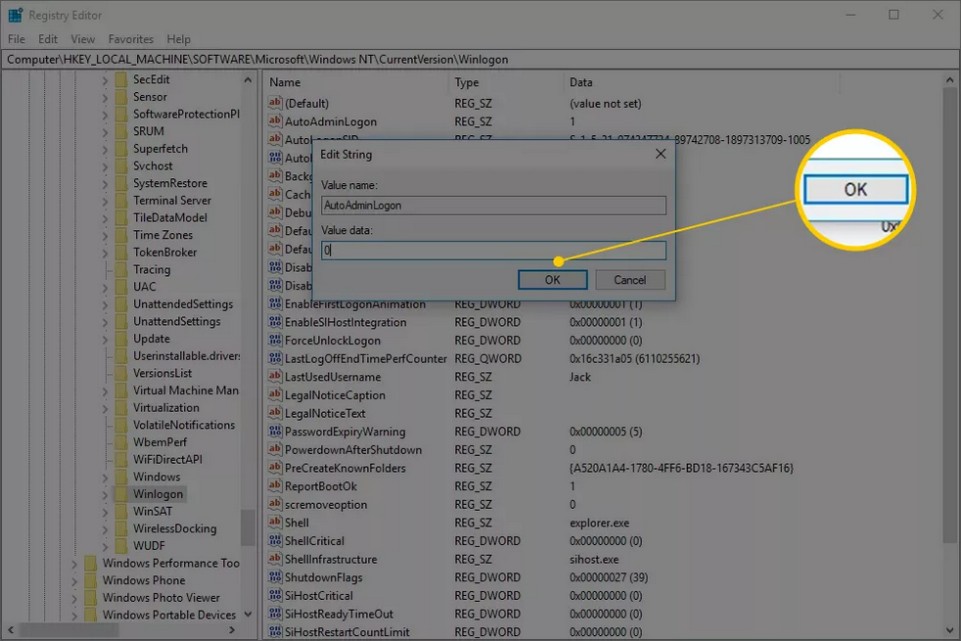961x641 pixels.
Task: Select the ShellCritical DWORD icon
Action: [275, 540]
